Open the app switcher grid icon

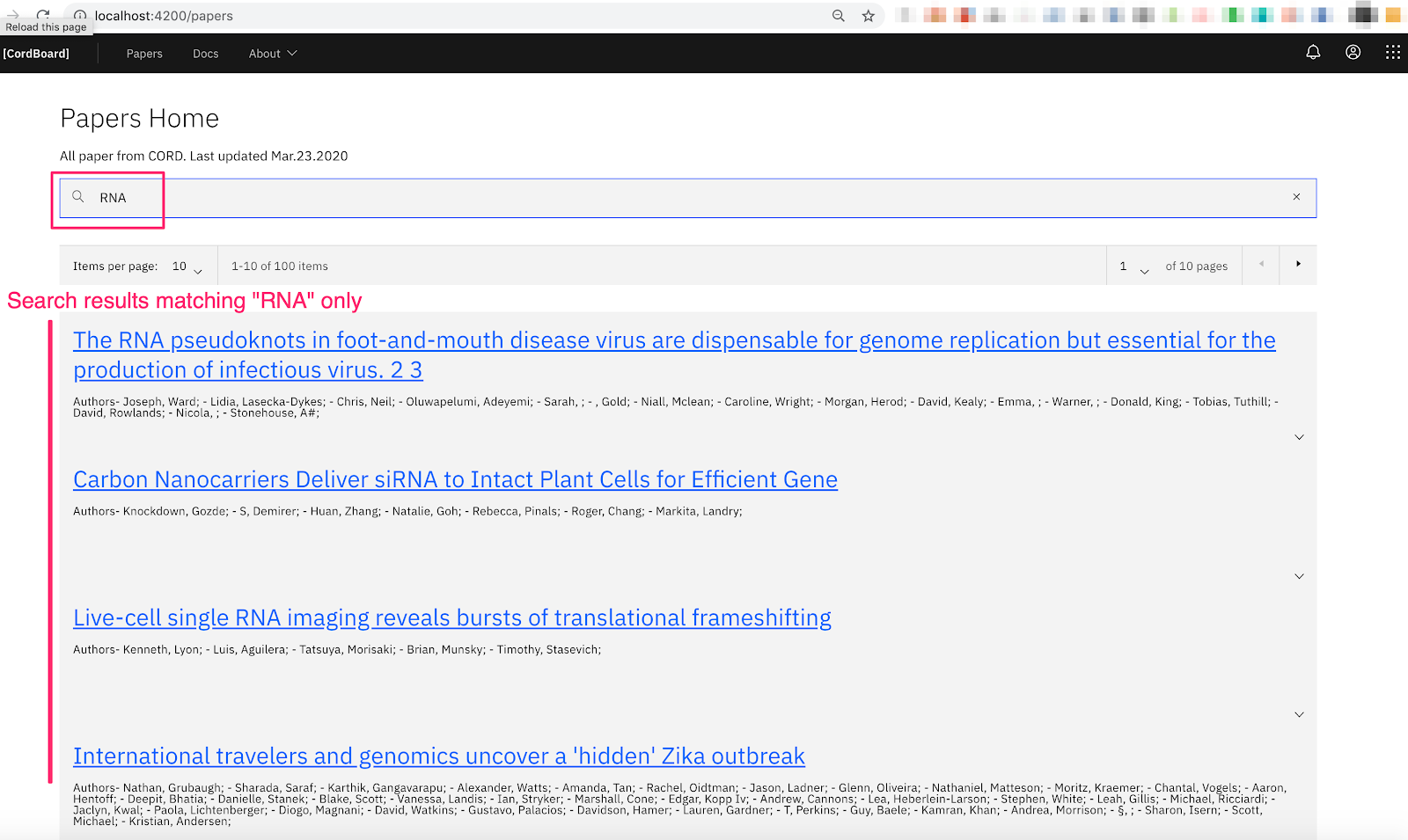(1392, 53)
